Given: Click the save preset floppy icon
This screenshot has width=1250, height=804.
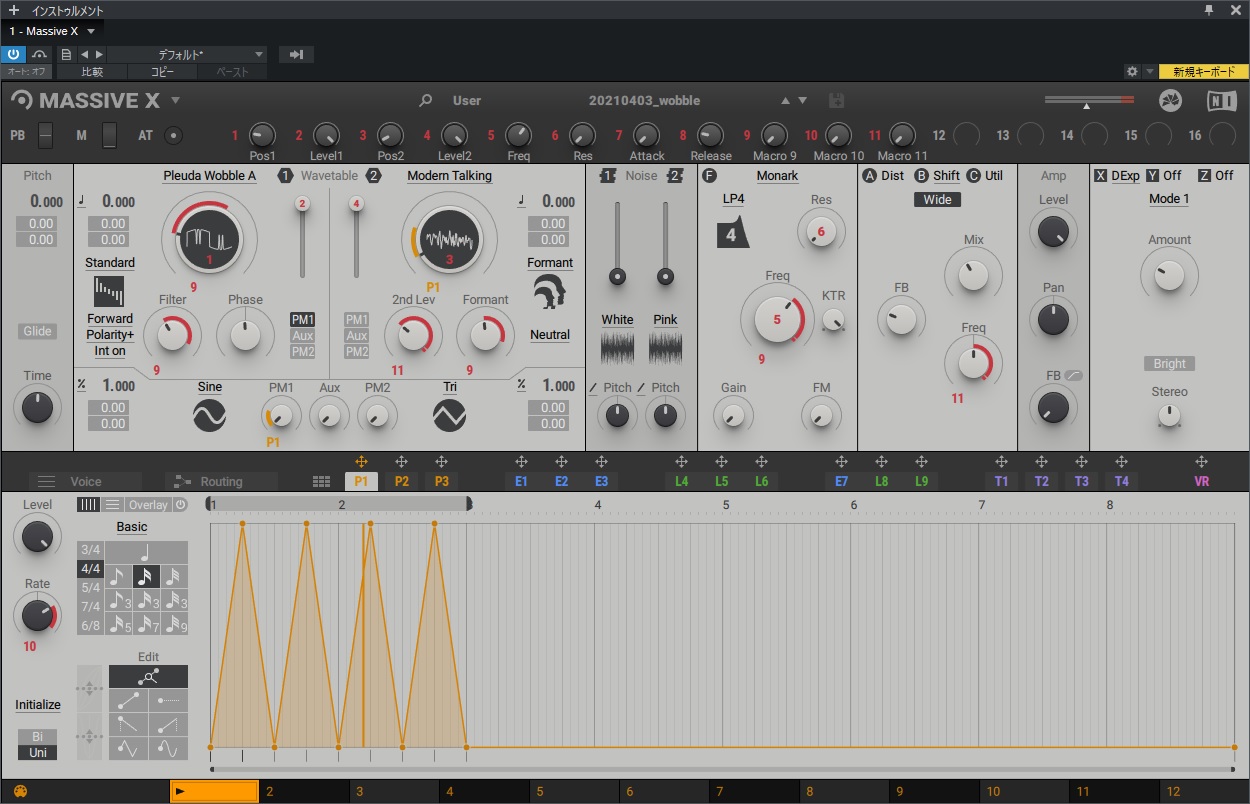Looking at the screenshot, I should point(837,100).
